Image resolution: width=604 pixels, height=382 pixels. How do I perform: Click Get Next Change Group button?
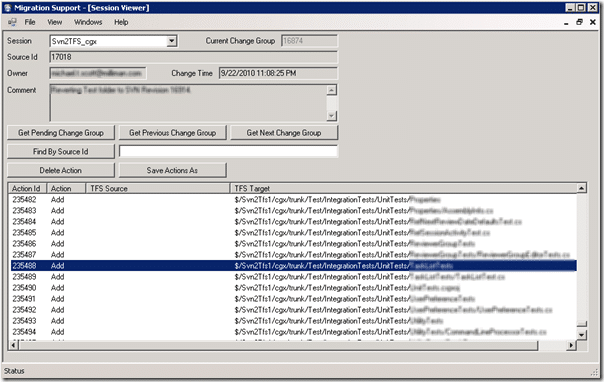coord(284,133)
